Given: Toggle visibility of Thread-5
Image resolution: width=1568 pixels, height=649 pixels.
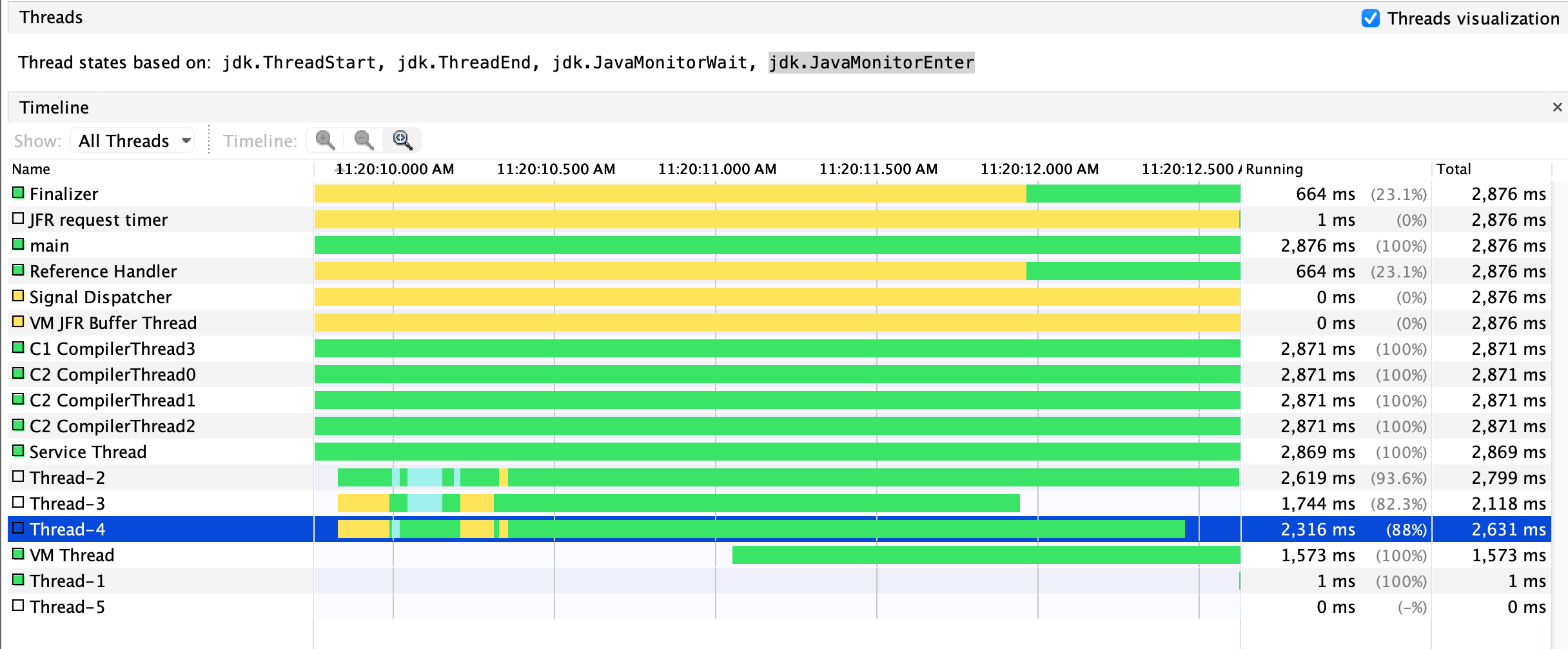Looking at the screenshot, I should tap(17, 605).
